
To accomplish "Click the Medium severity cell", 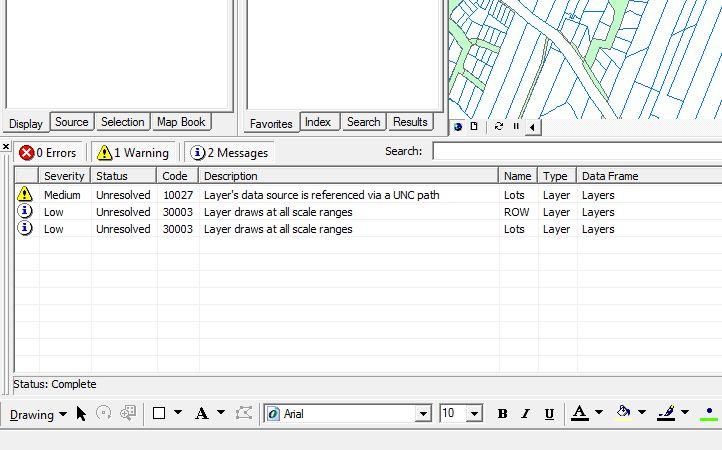I will click(62, 195).
